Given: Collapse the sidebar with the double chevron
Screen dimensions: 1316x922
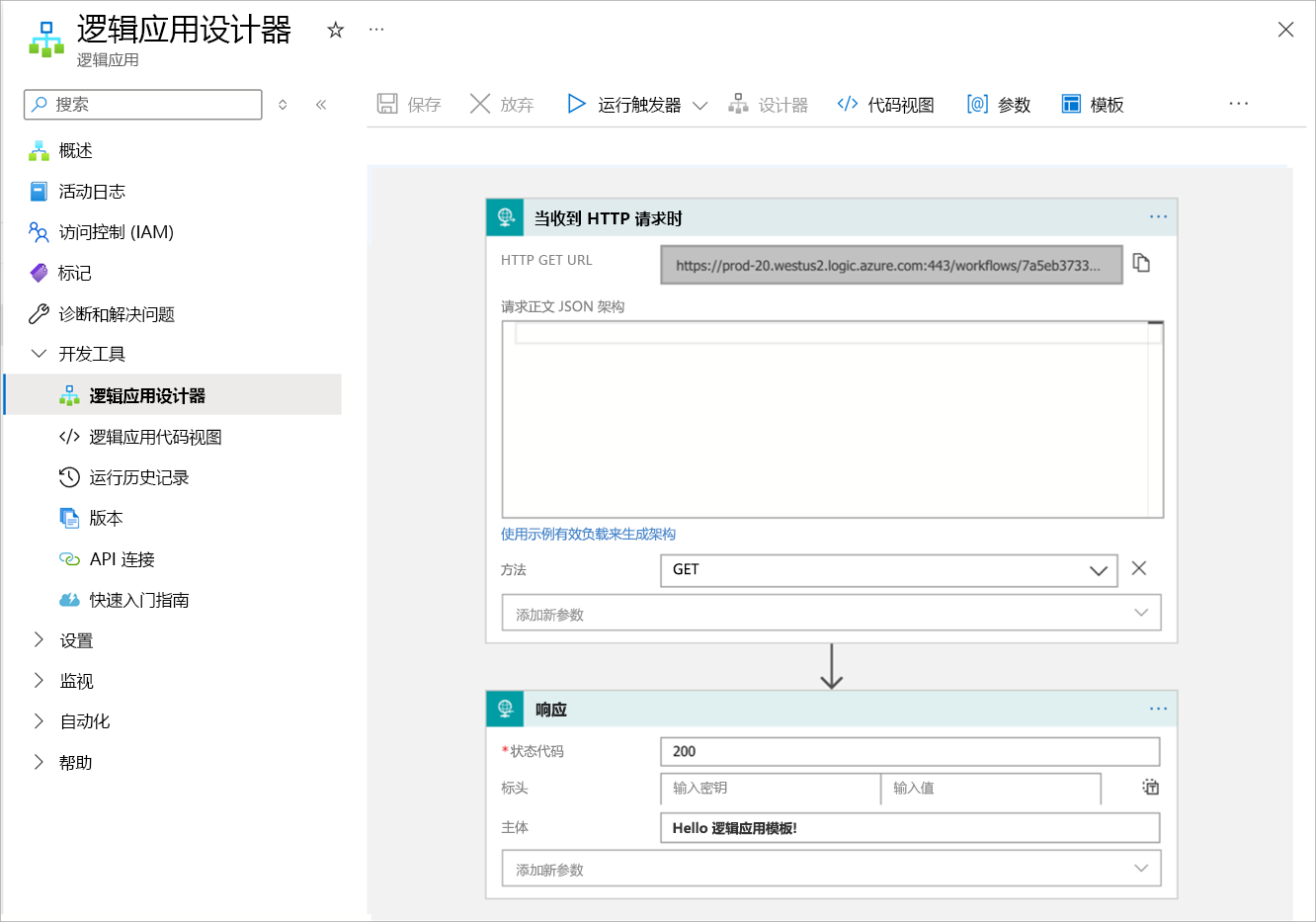Looking at the screenshot, I should coord(321,105).
